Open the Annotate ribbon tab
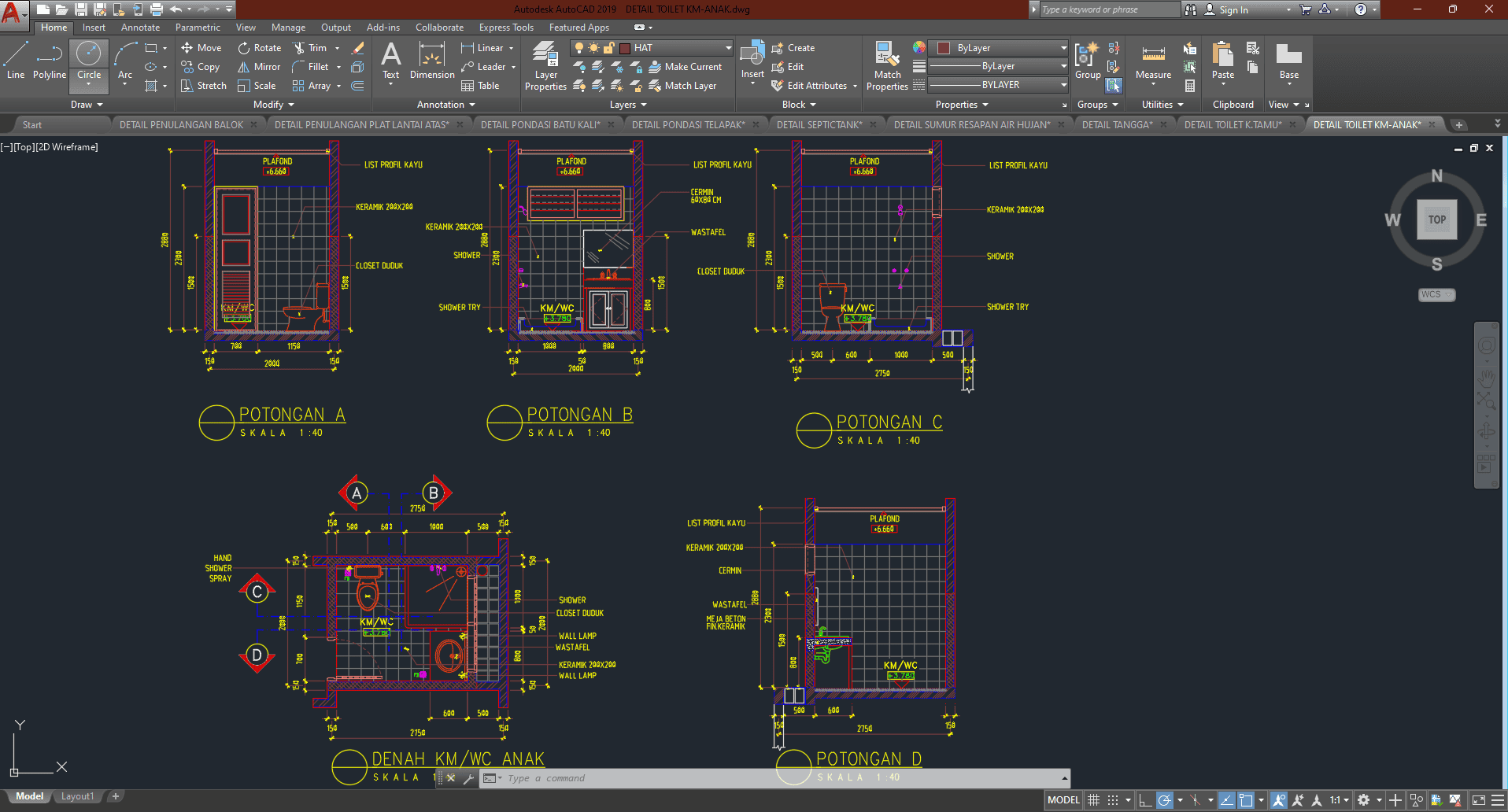 [140, 28]
